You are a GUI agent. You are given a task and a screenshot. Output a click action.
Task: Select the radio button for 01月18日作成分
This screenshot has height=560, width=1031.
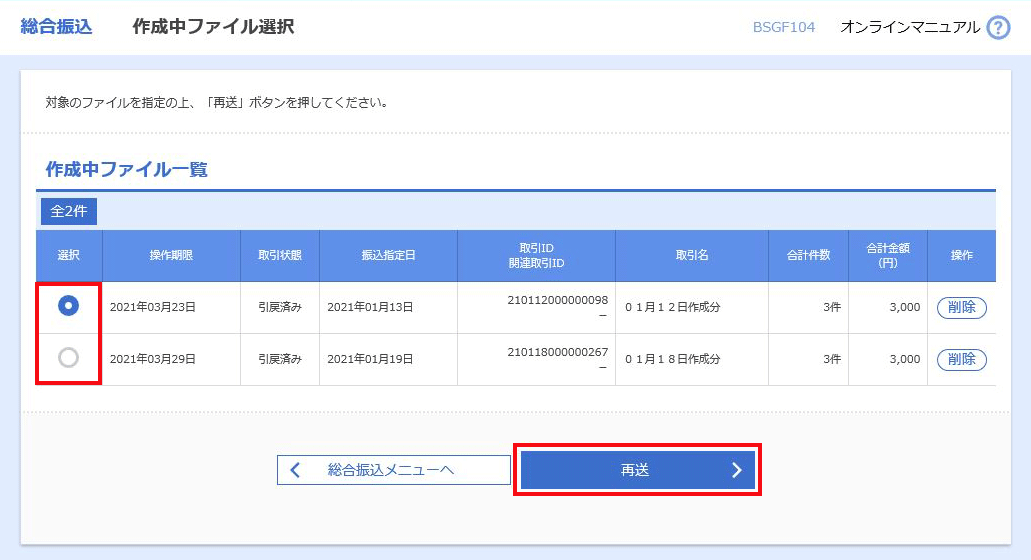68,358
